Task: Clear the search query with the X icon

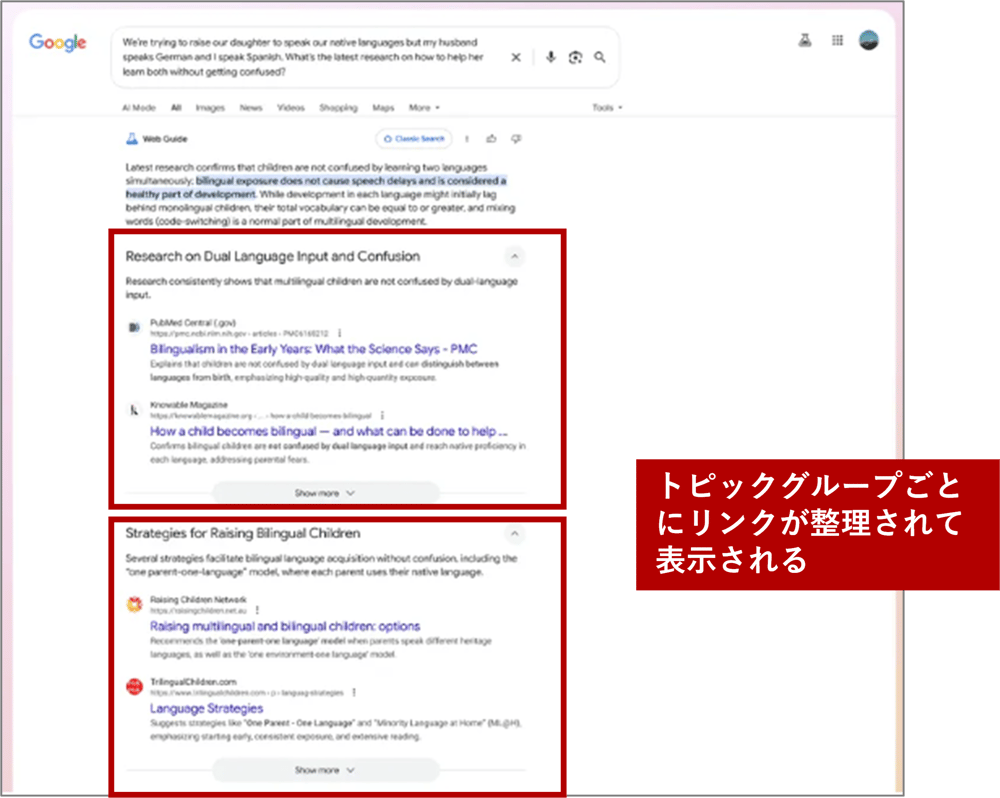Action: pos(516,58)
